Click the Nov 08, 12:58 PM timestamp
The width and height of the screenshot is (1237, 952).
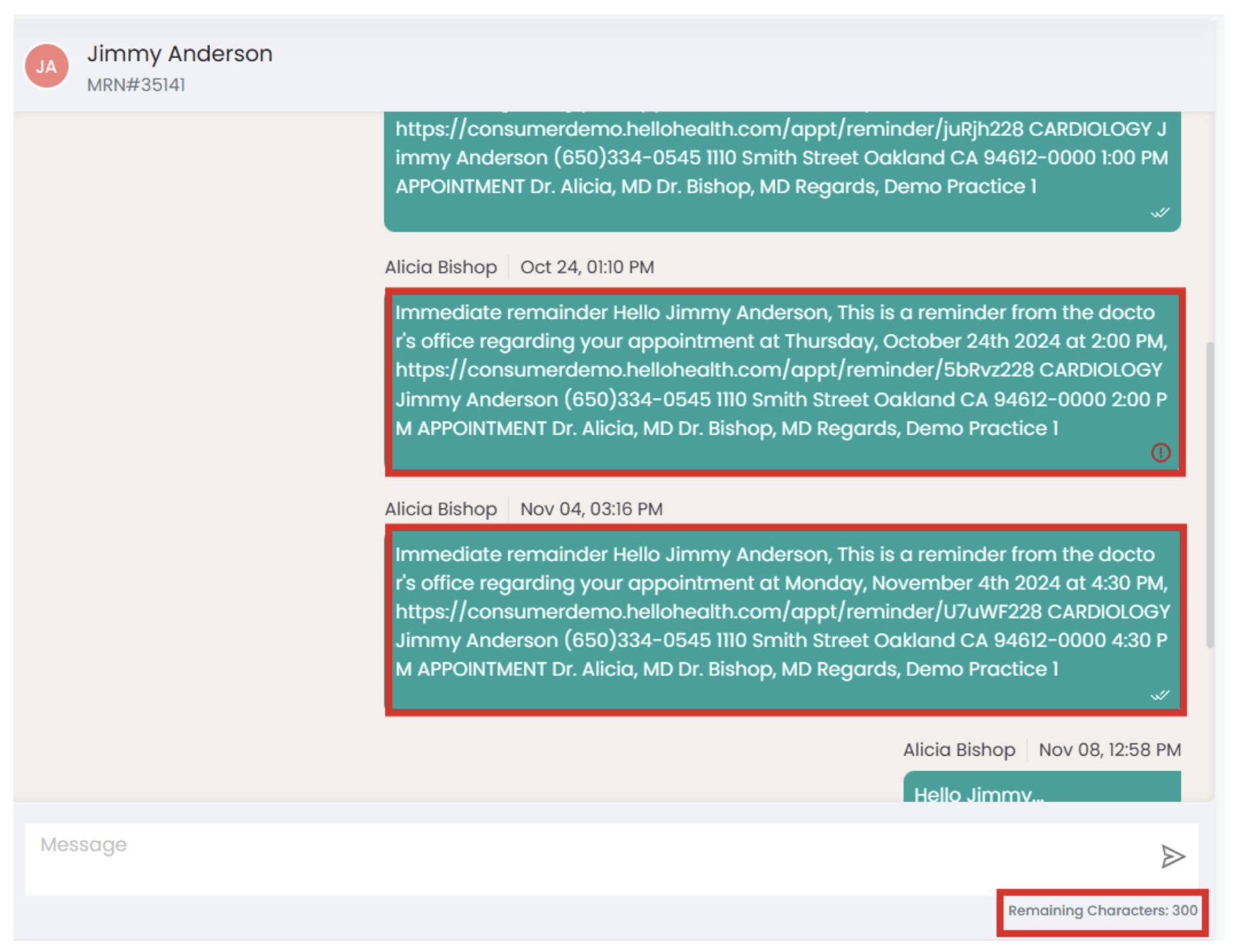tap(1109, 750)
